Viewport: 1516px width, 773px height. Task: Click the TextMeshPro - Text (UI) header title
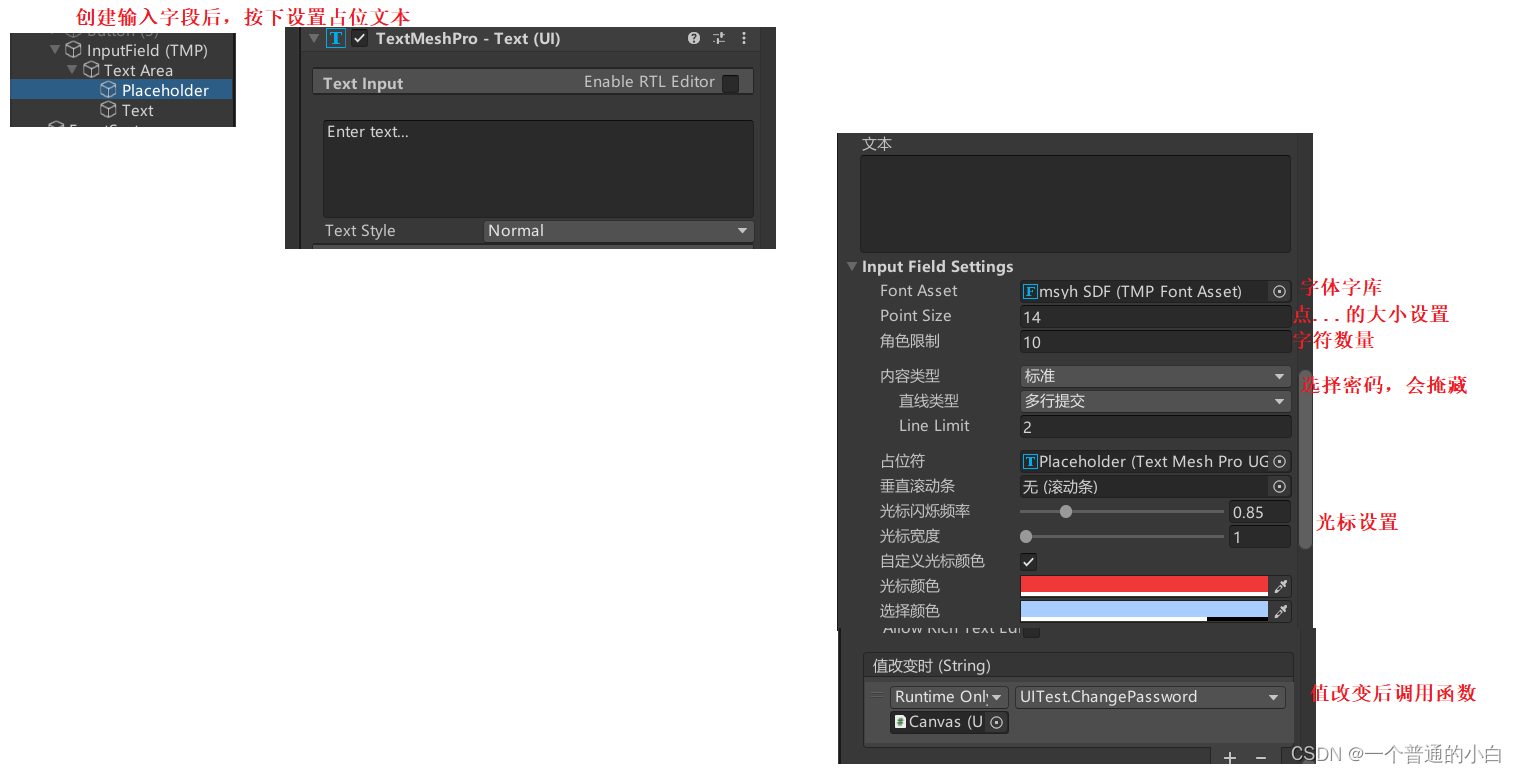pos(468,39)
